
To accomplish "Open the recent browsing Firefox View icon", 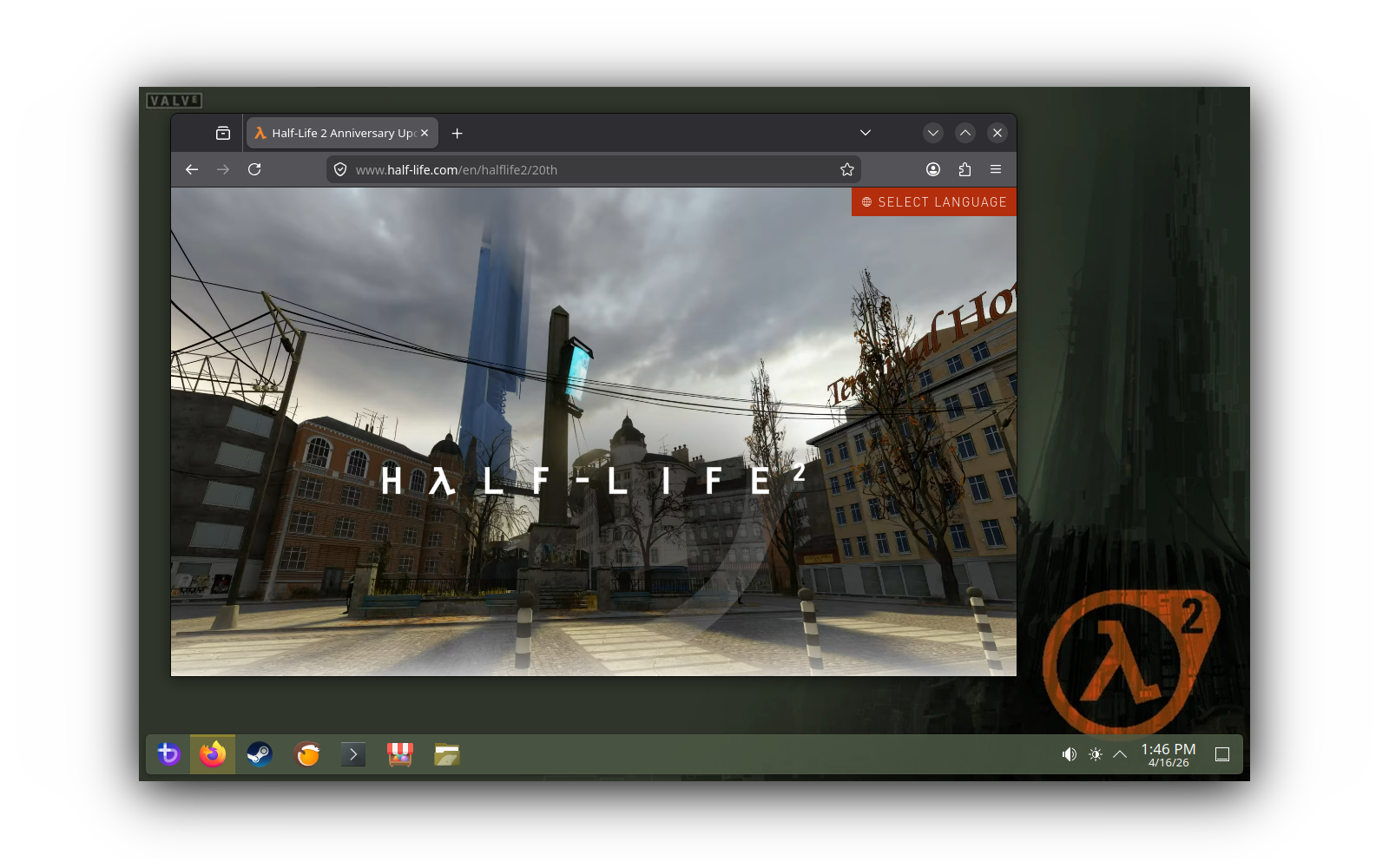I will tap(223, 133).
